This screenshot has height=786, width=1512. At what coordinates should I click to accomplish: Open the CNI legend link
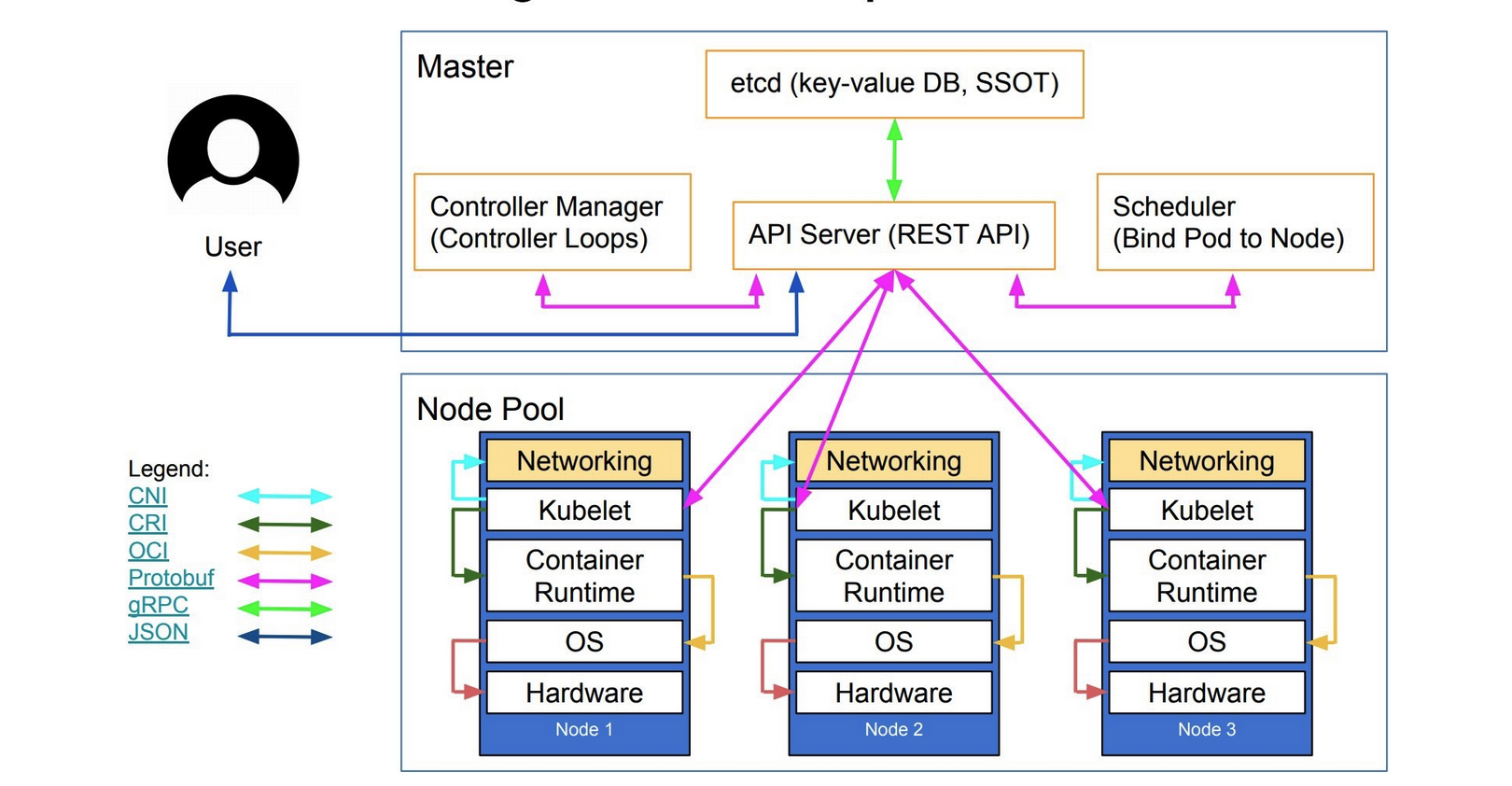[x=147, y=496]
